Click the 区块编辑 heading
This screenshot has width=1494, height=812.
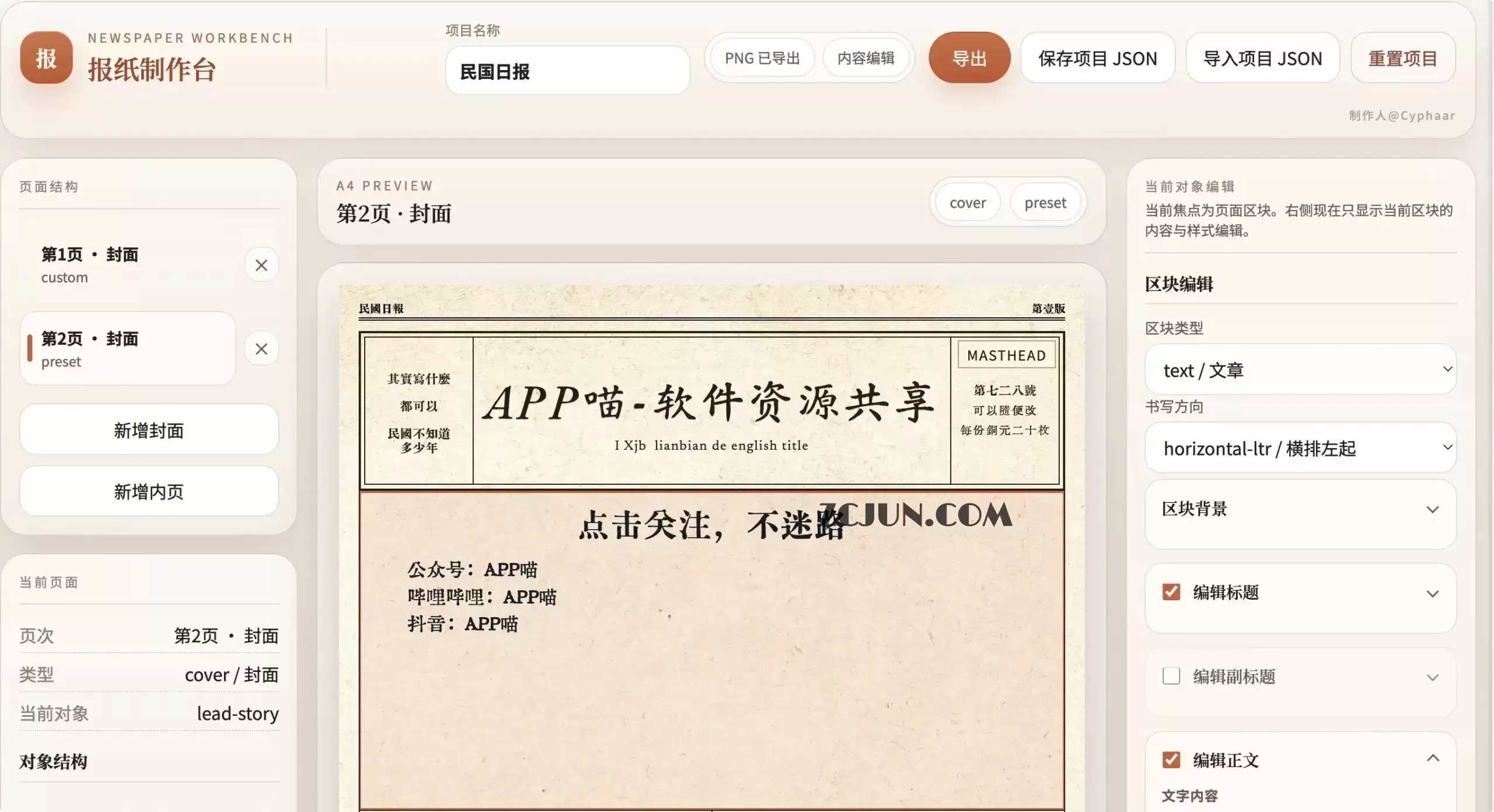[x=1179, y=284]
